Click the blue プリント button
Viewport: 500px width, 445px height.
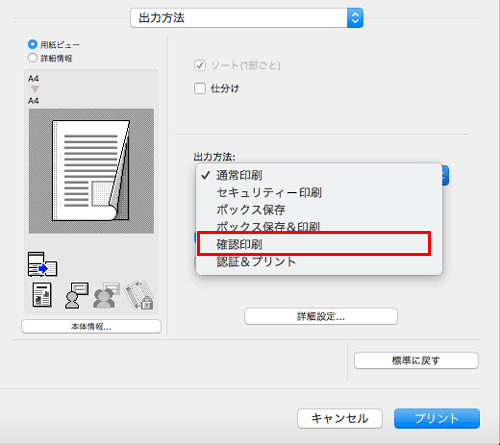coord(437,418)
